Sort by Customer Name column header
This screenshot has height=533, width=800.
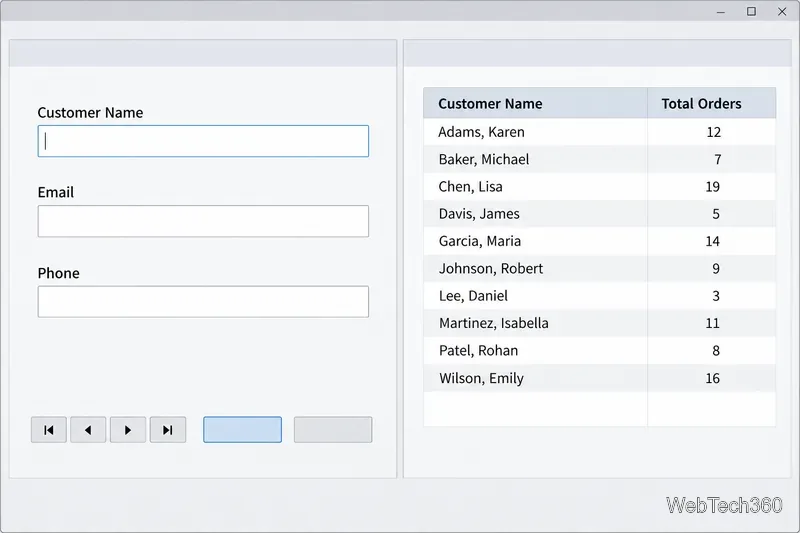tap(535, 104)
